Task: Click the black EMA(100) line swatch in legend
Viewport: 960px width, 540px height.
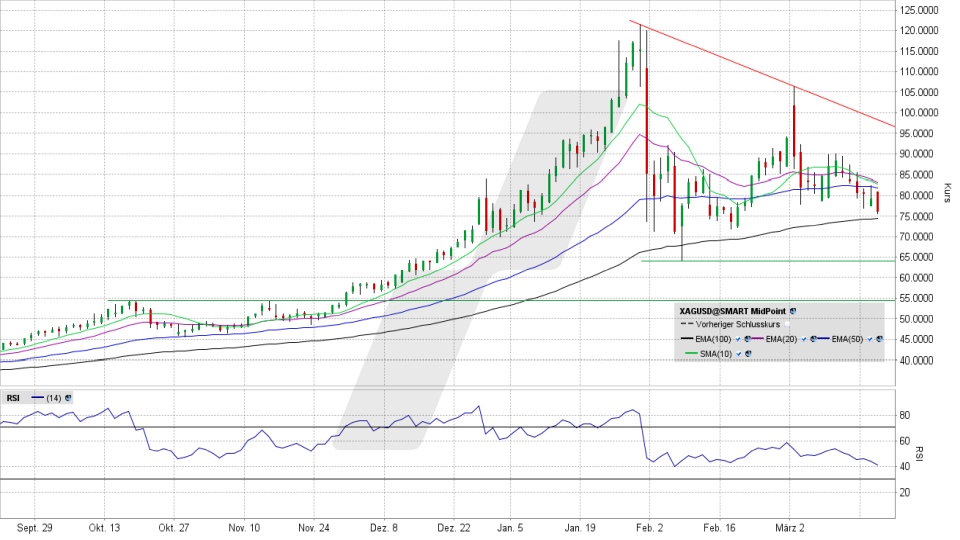Action: click(x=687, y=338)
